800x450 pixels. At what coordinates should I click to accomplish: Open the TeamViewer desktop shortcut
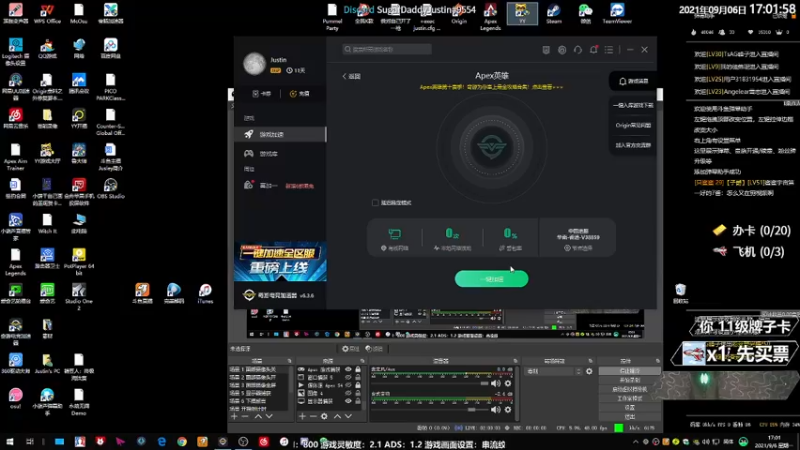[617, 13]
